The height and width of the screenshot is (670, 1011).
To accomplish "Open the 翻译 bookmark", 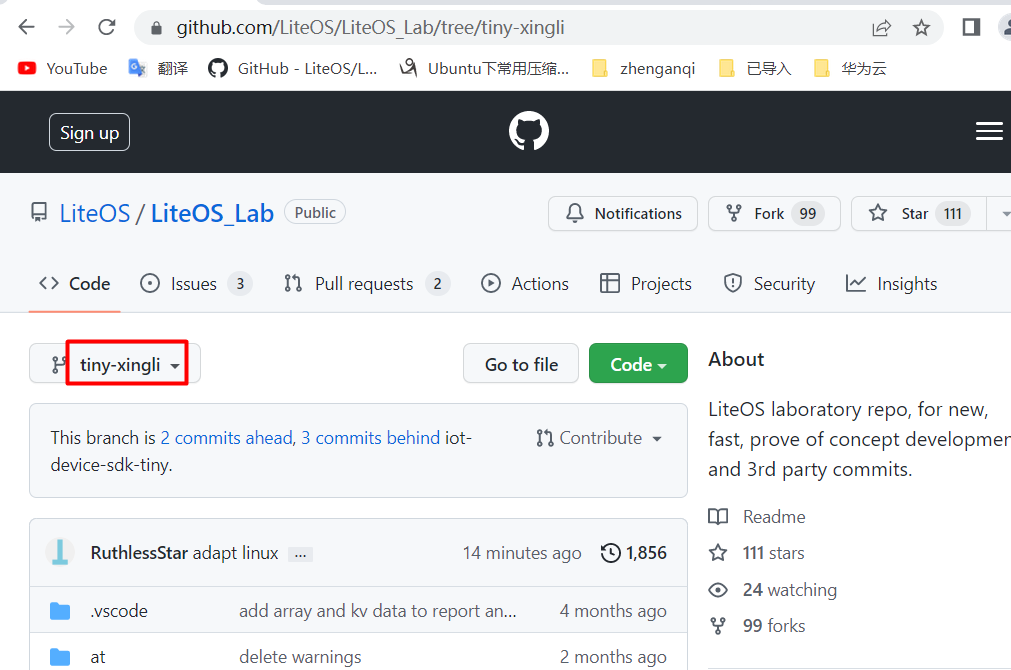I will point(158,68).
